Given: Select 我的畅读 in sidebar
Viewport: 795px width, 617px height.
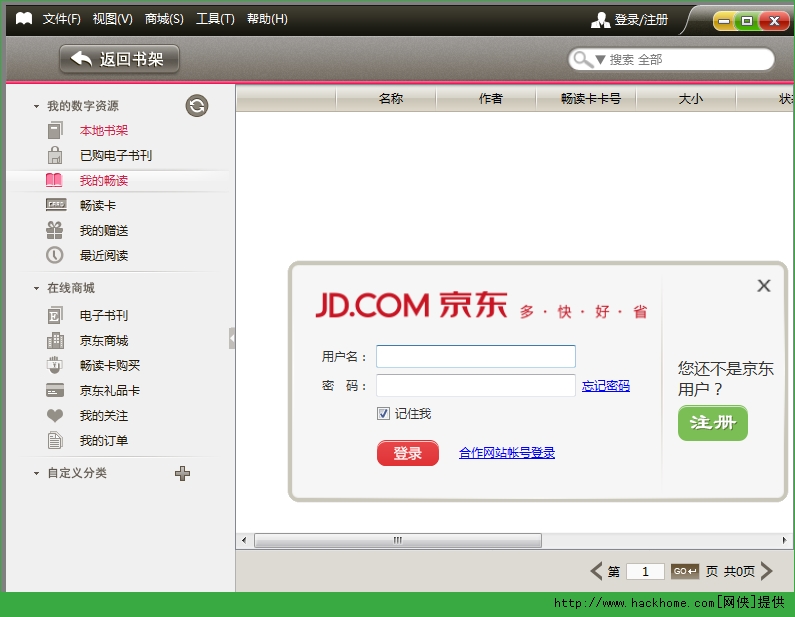Looking at the screenshot, I should 103,180.
